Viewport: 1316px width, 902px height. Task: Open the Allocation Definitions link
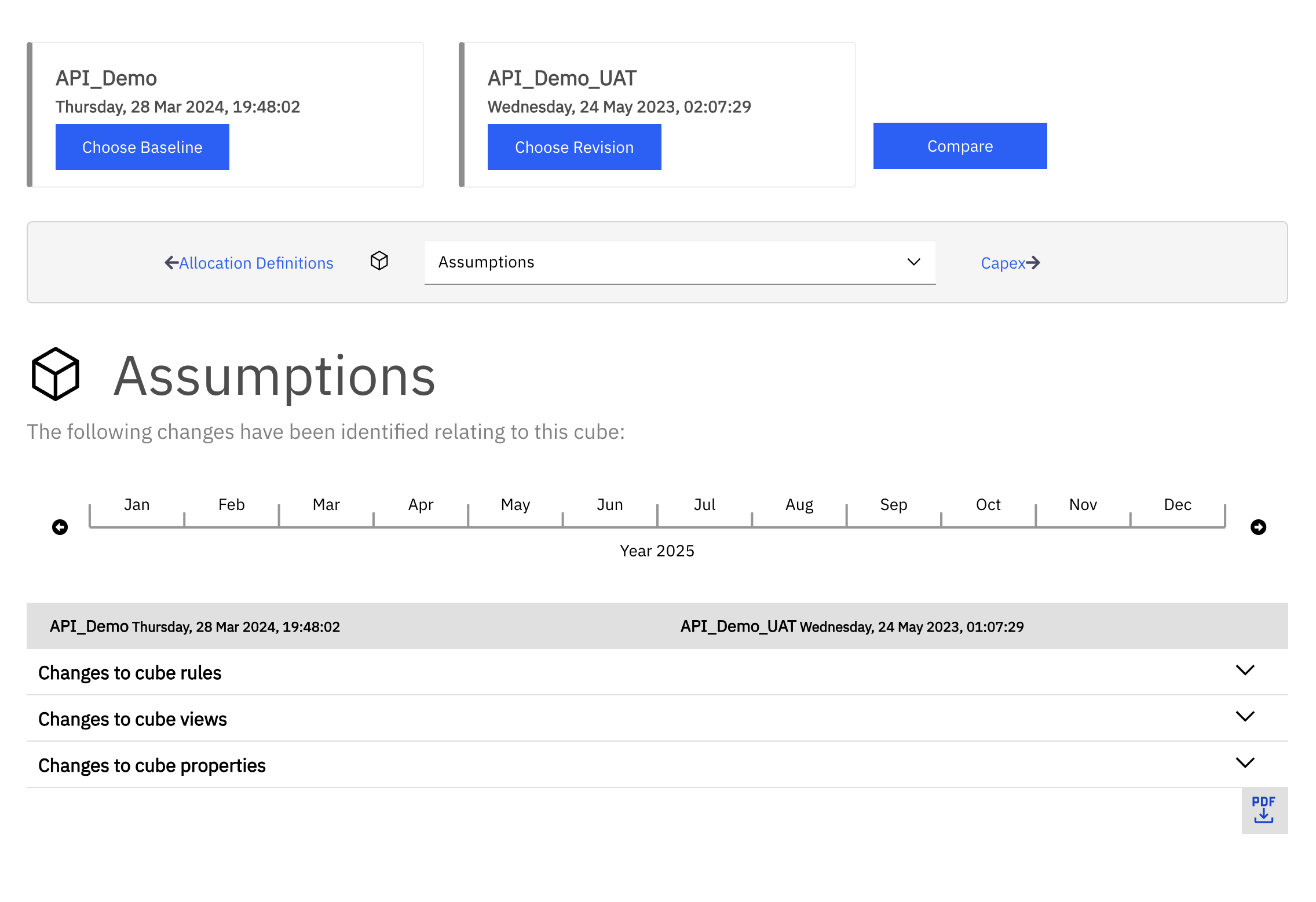[x=256, y=263]
